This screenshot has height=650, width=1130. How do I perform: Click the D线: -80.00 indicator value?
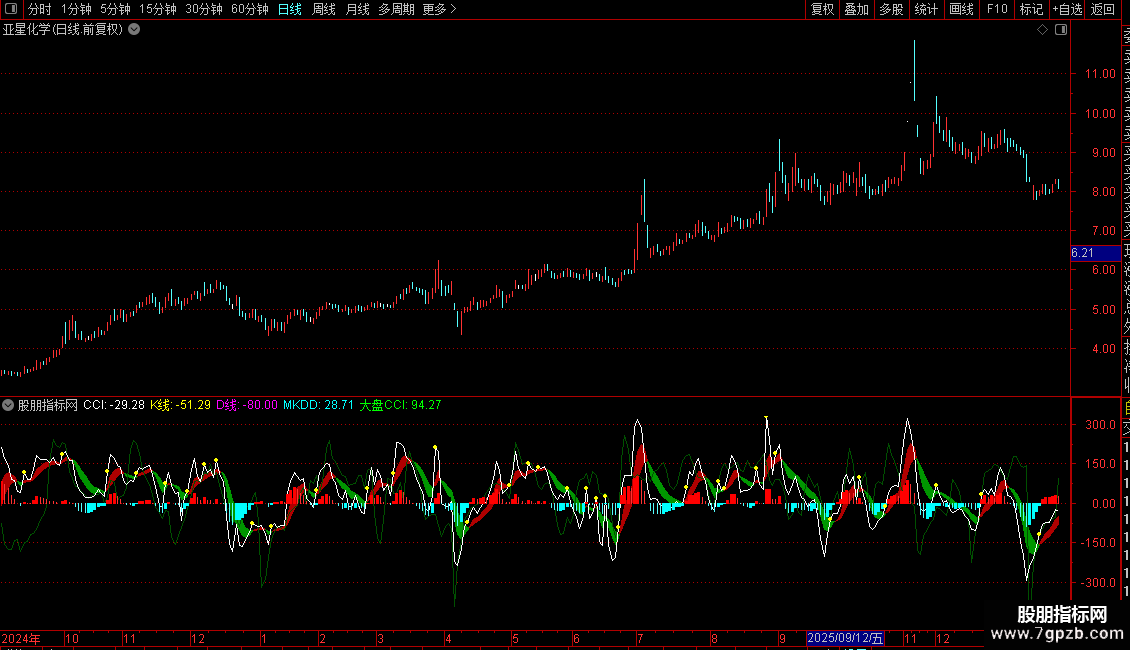point(246,405)
